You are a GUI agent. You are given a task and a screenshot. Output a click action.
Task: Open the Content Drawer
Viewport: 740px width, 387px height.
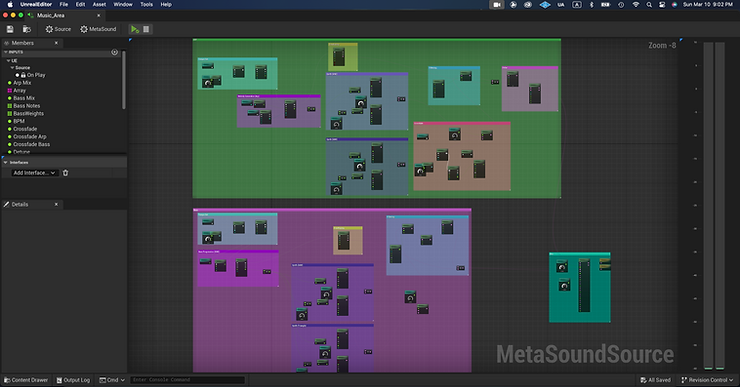click(26, 380)
